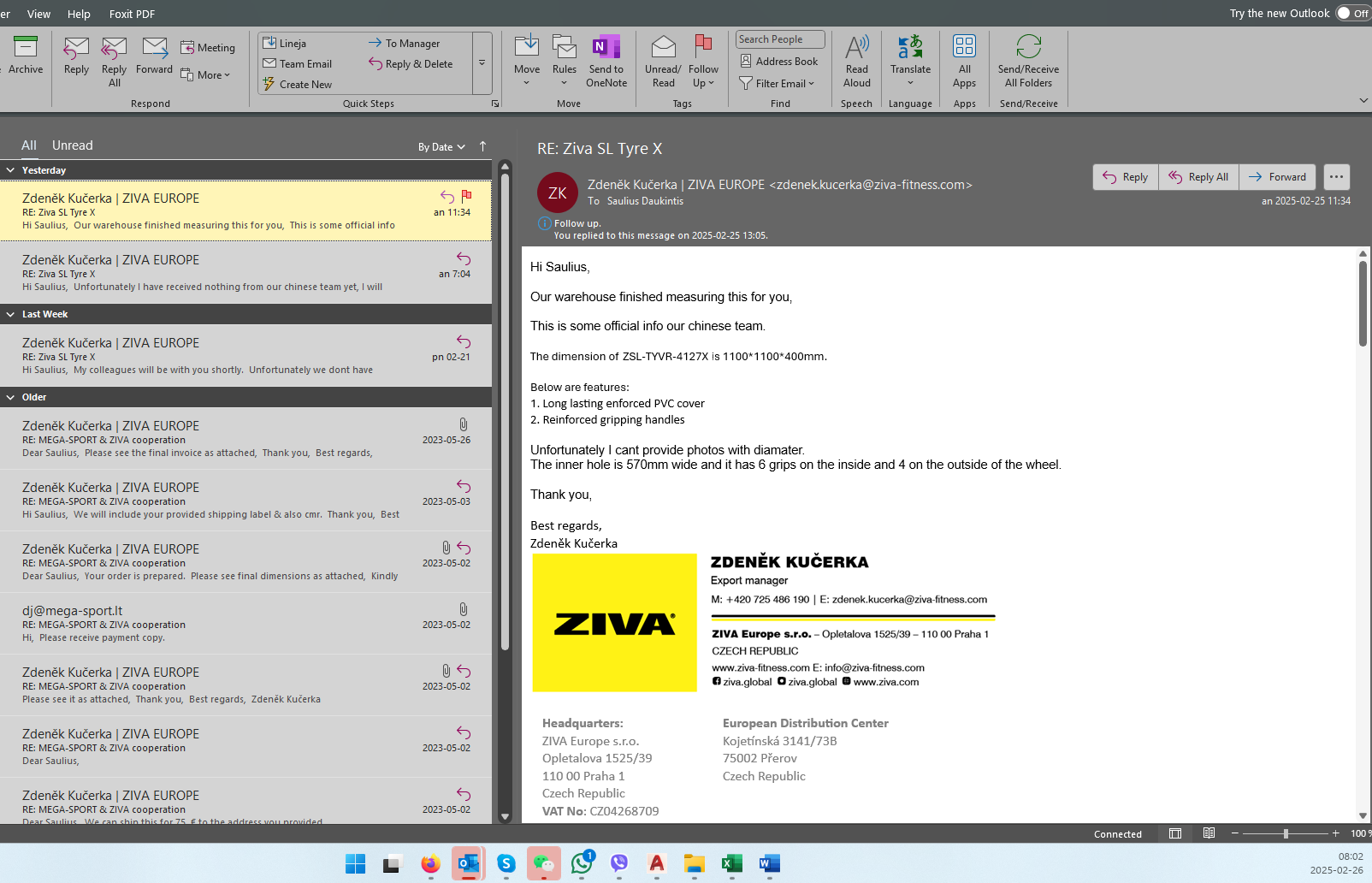Click Forward button in reading pane
The image size is (1372, 883).
click(x=1278, y=177)
